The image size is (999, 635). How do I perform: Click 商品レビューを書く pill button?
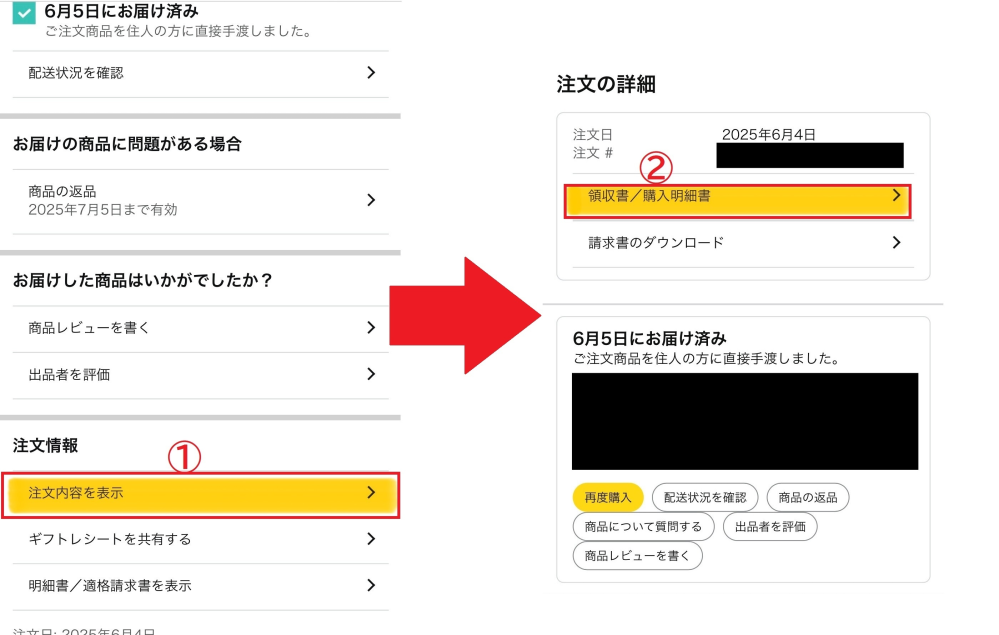[637, 556]
